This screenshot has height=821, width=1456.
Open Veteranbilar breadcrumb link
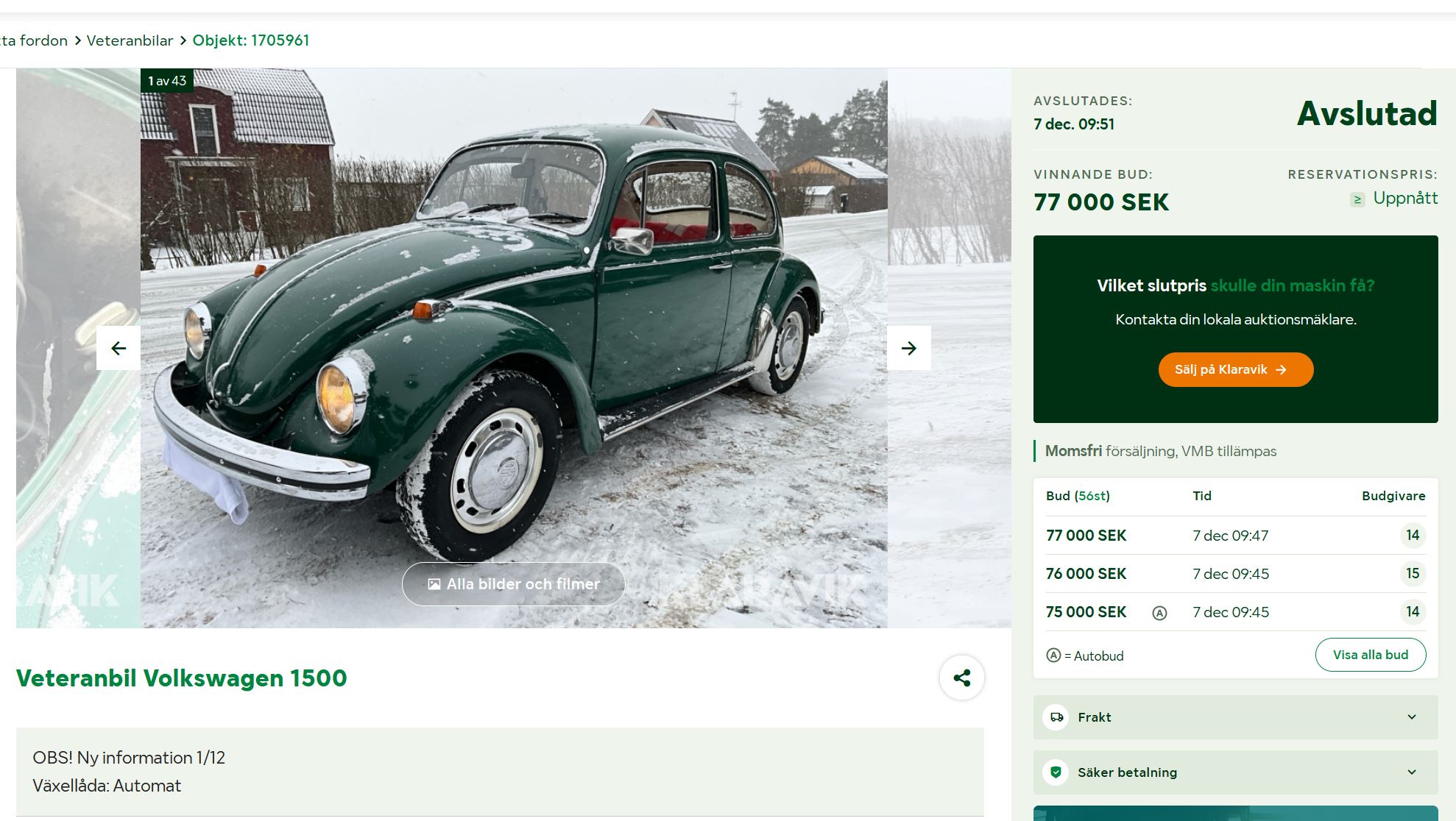(130, 40)
